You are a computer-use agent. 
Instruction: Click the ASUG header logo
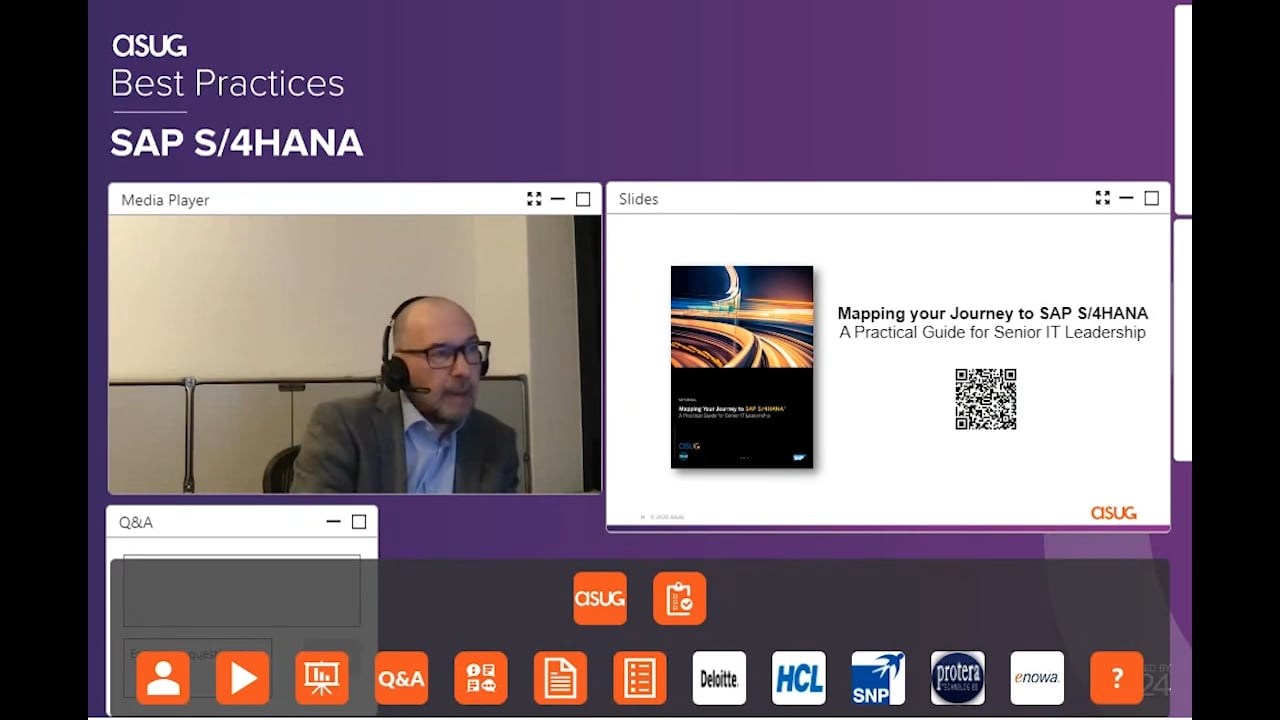click(149, 45)
